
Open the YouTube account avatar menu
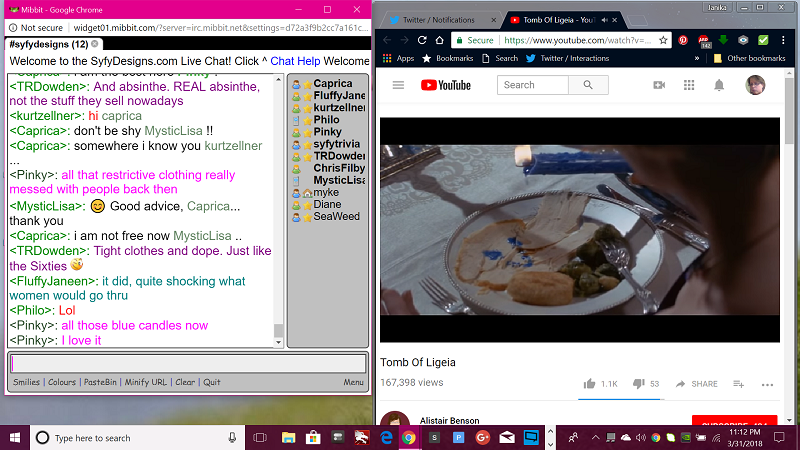point(755,85)
